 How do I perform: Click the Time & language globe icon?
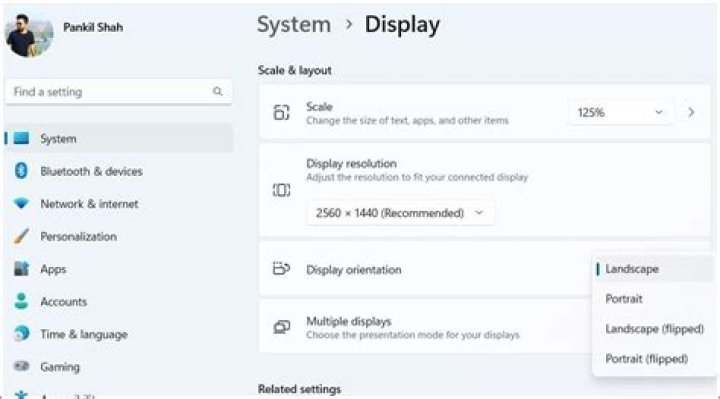22,333
